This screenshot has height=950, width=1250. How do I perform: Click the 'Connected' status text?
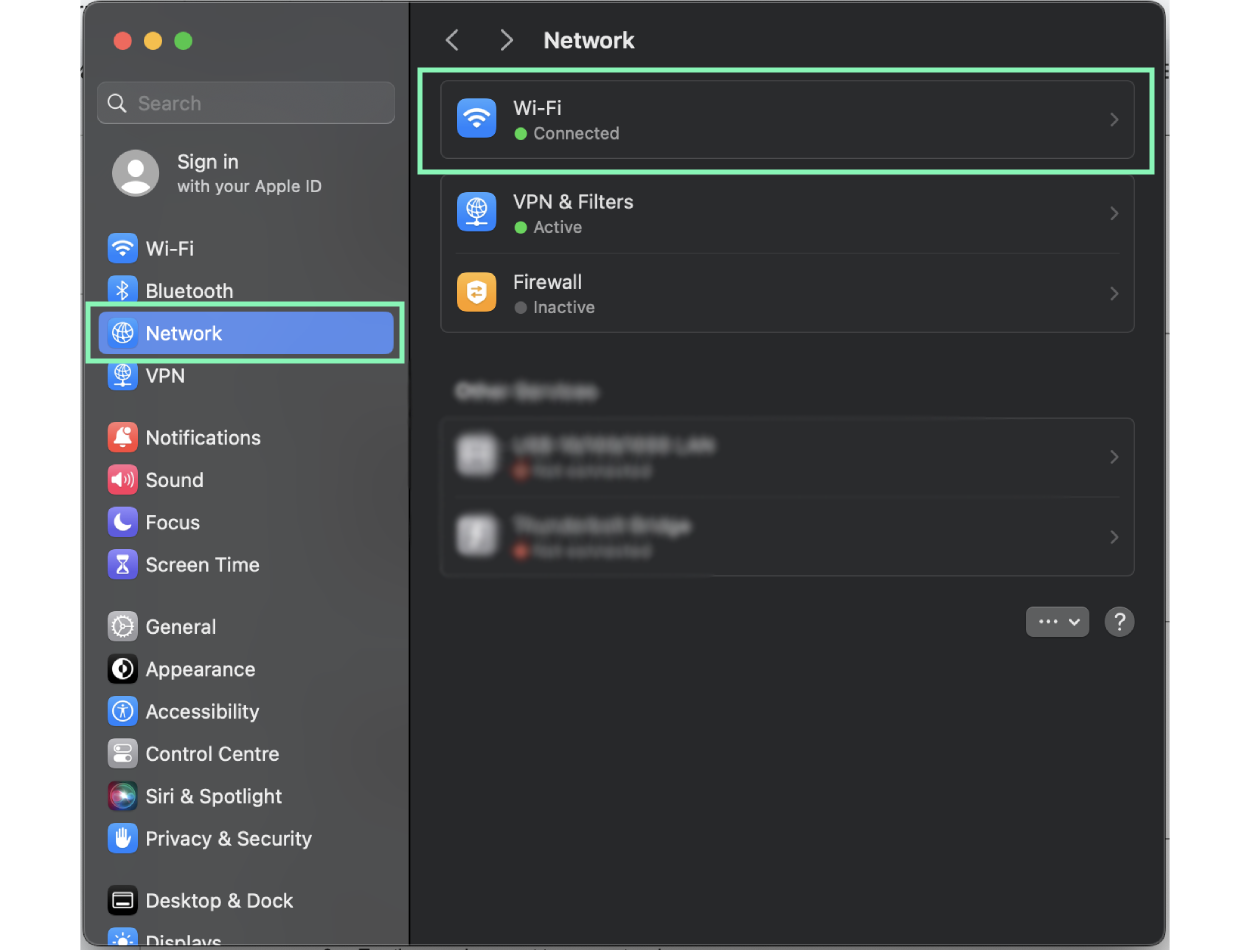pos(576,133)
